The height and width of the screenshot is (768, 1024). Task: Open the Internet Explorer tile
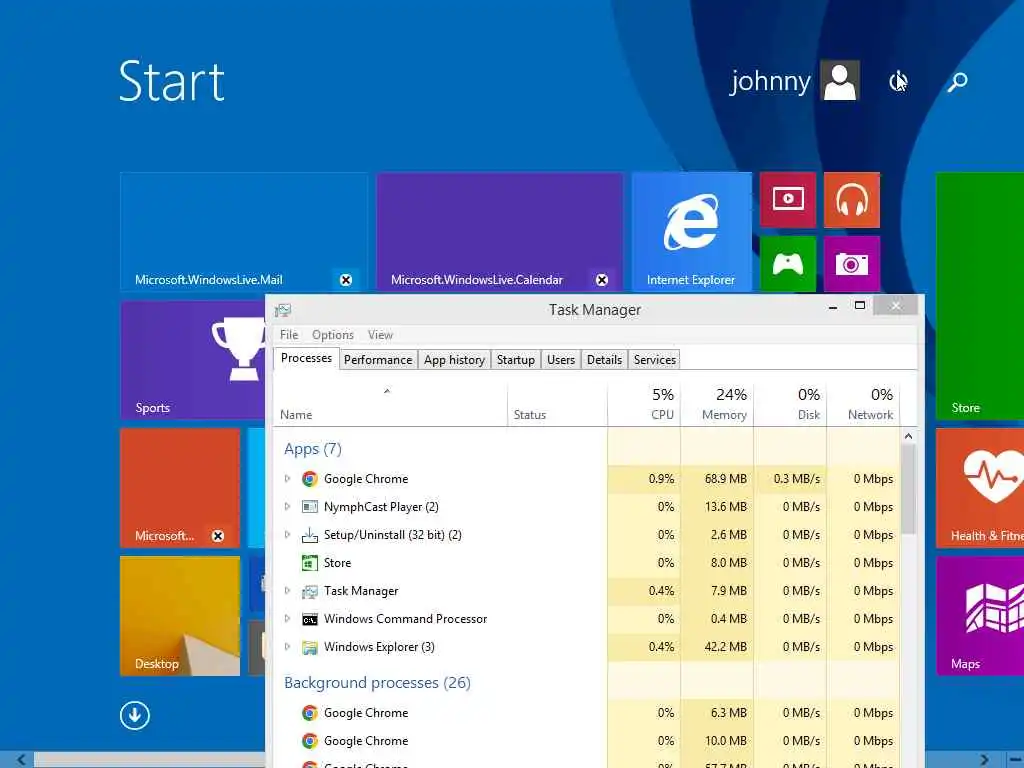pyautogui.click(x=692, y=231)
